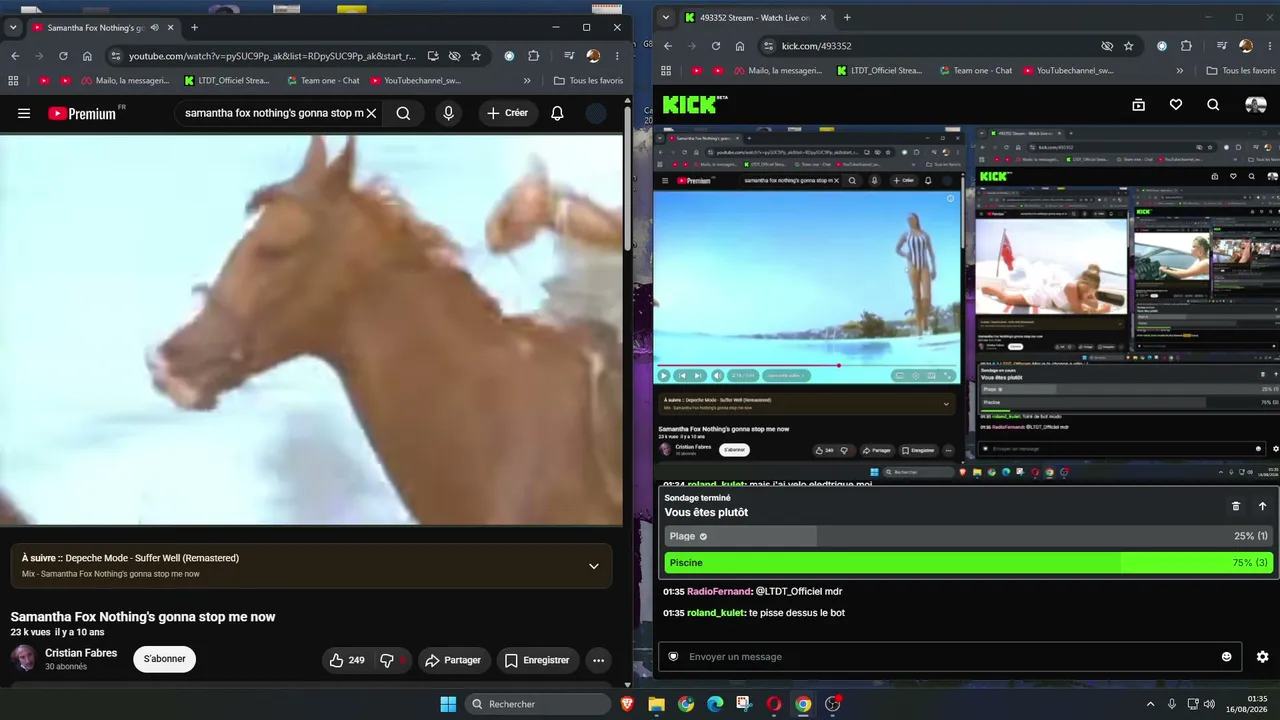Open File Explorer from the taskbar

pos(656,704)
